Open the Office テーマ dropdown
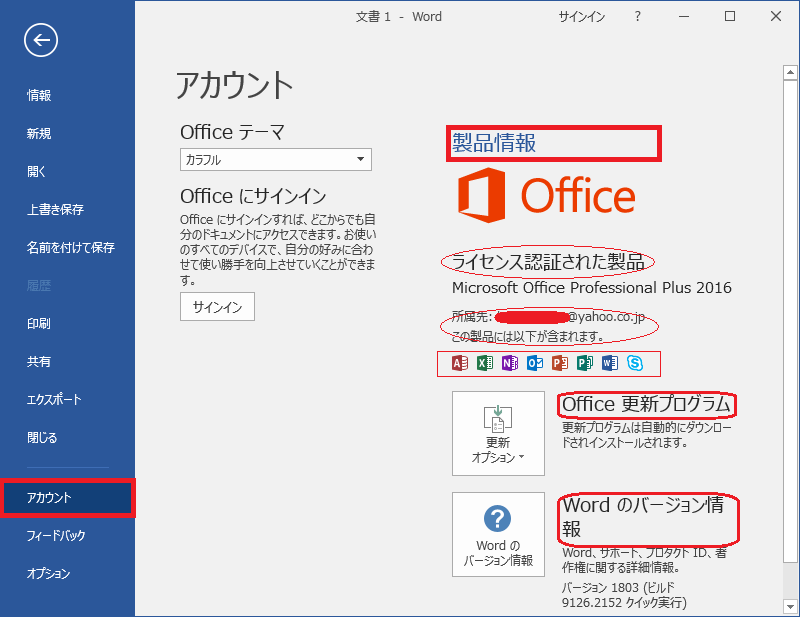 [x=276, y=160]
